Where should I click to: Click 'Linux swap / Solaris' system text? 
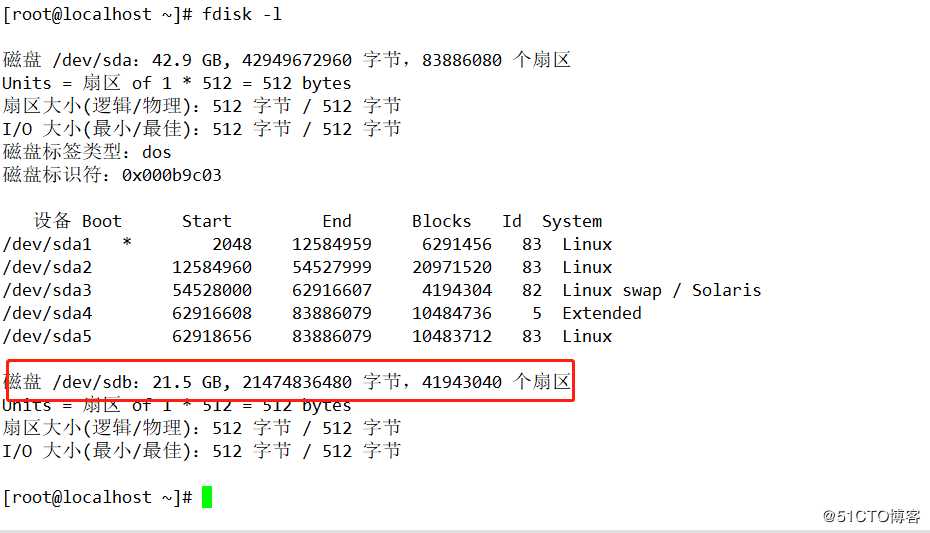coord(661,291)
